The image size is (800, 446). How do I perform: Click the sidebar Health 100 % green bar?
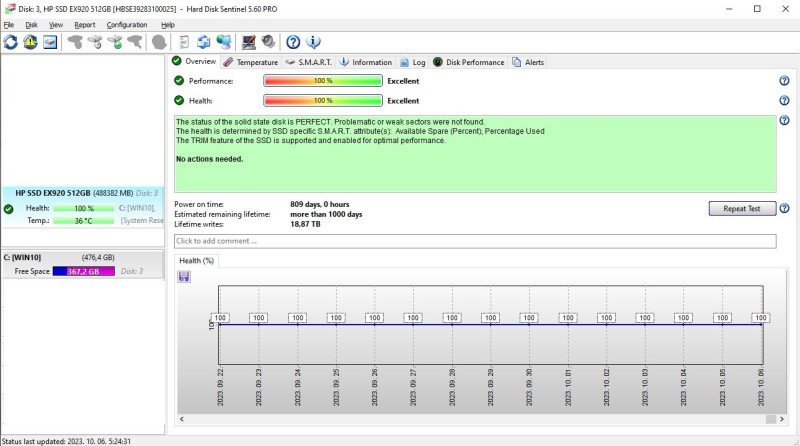point(84,208)
